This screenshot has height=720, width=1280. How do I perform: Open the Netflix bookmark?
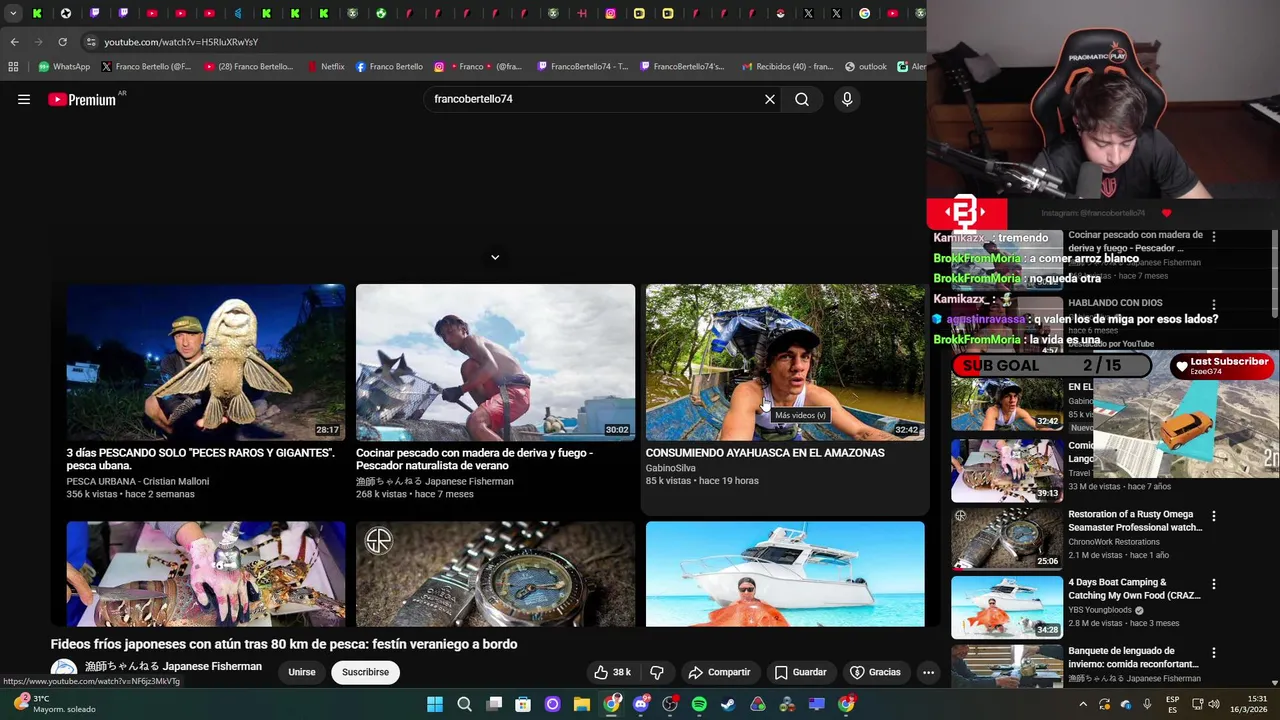pos(325,67)
